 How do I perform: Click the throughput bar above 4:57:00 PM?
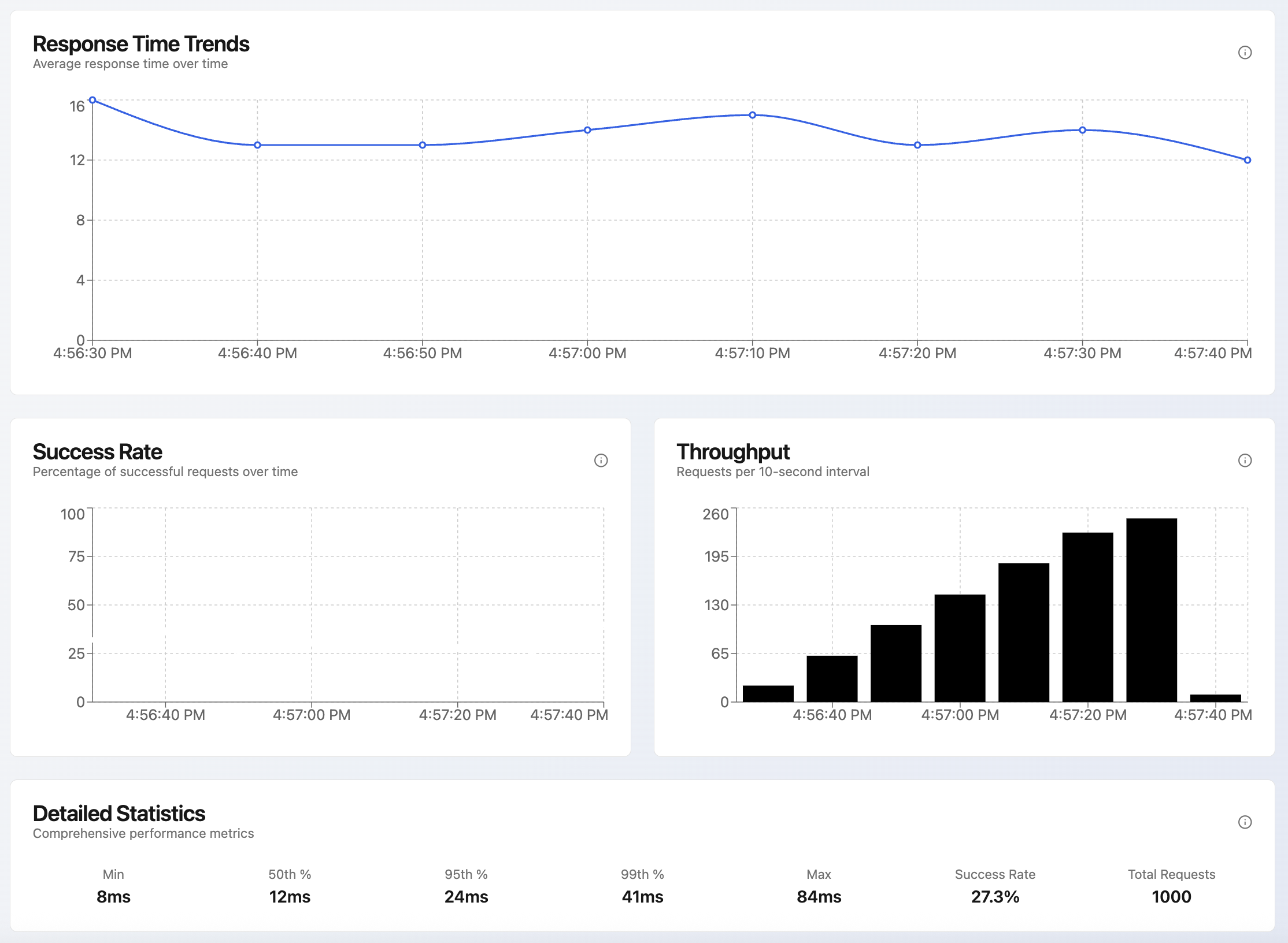point(960,647)
